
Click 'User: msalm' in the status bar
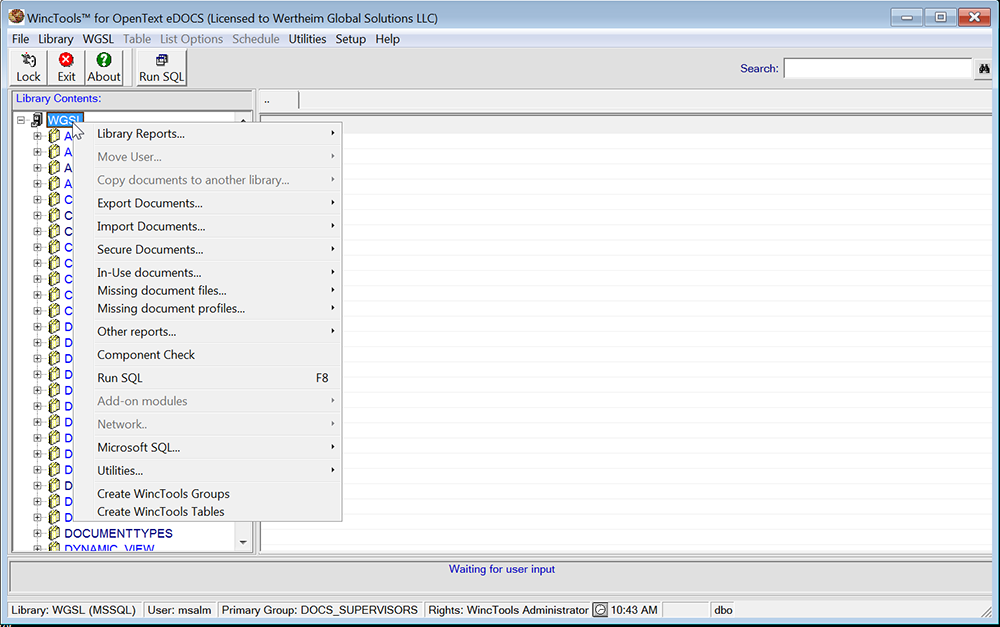(x=179, y=610)
